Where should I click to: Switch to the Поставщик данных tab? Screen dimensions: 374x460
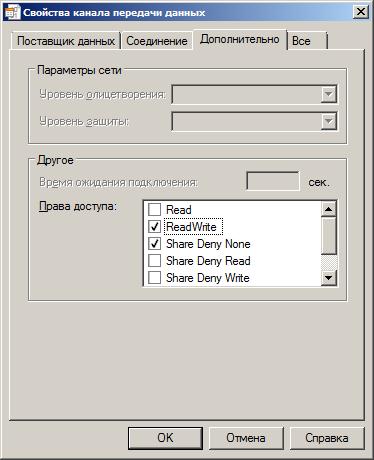66,41
